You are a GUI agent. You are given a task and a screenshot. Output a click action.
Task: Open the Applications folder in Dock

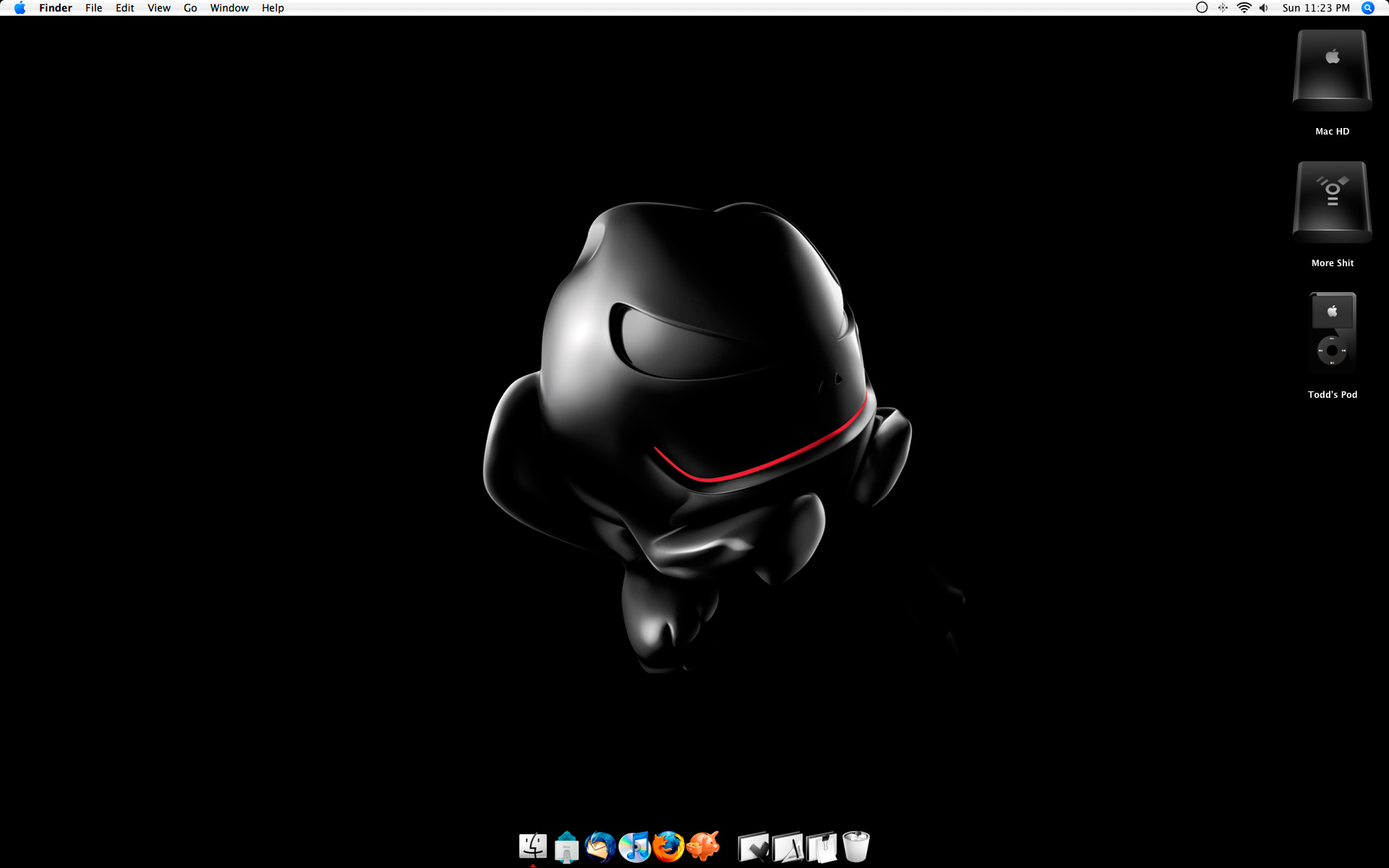click(x=788, y=847)
